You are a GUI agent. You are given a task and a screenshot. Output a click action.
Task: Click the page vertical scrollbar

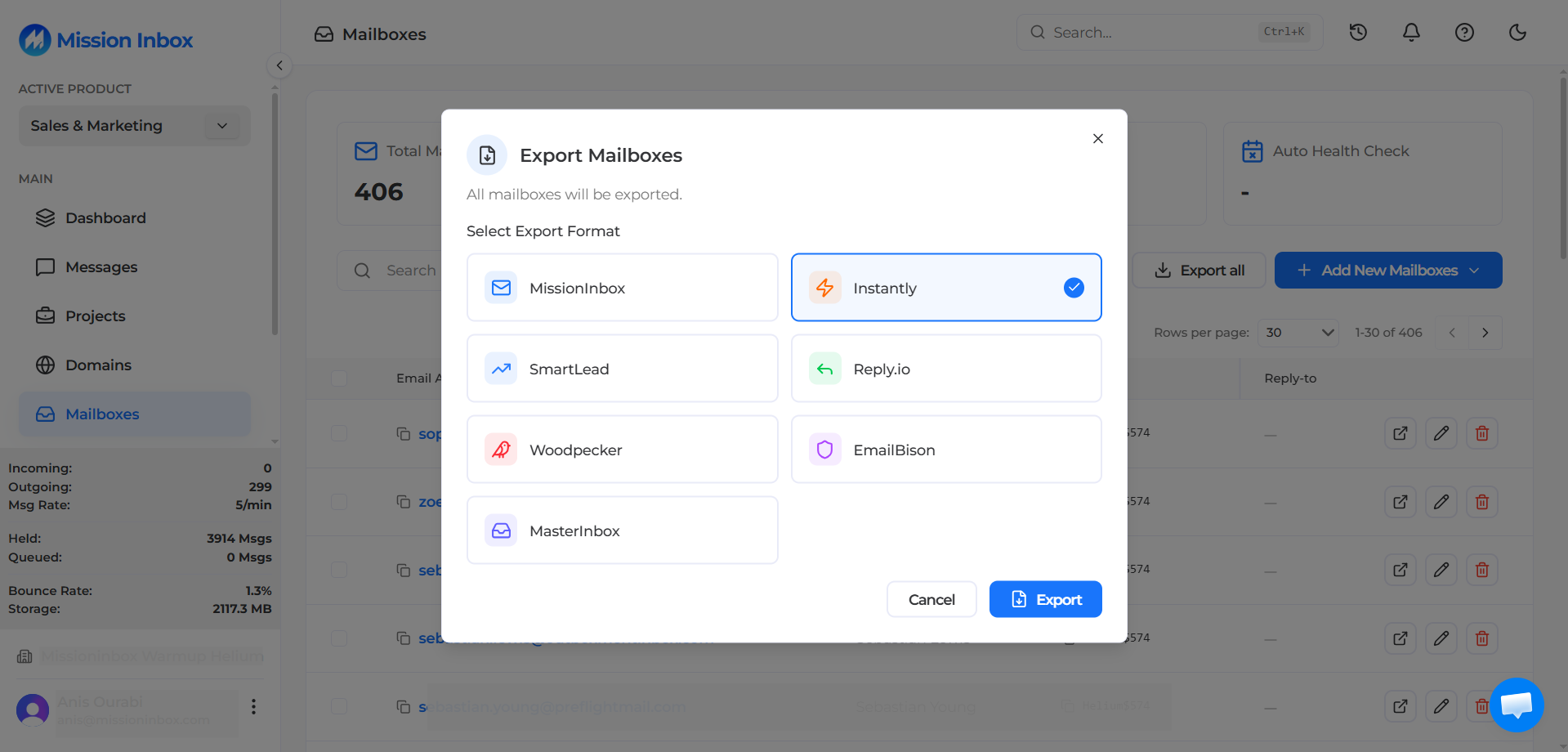click(1562, 168)
